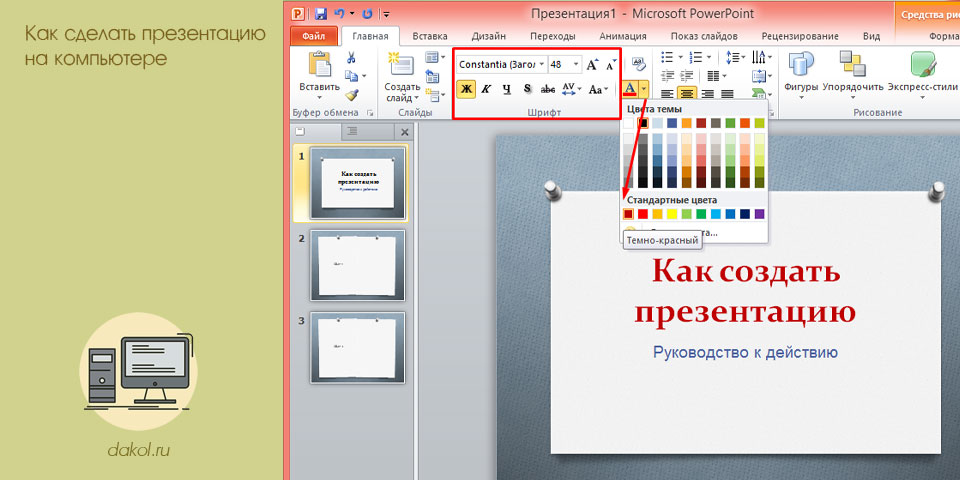The width and height of the screenshot is (960, 480).
Task: Toggle Underline (Ч) formatting
Action: pyautogui.click(x=506, y=89)
